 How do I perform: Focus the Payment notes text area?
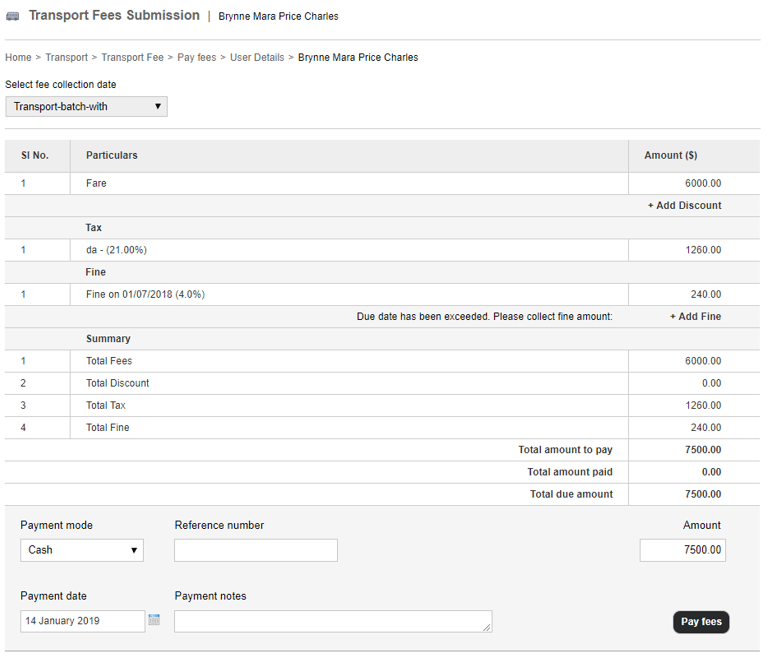333,621
